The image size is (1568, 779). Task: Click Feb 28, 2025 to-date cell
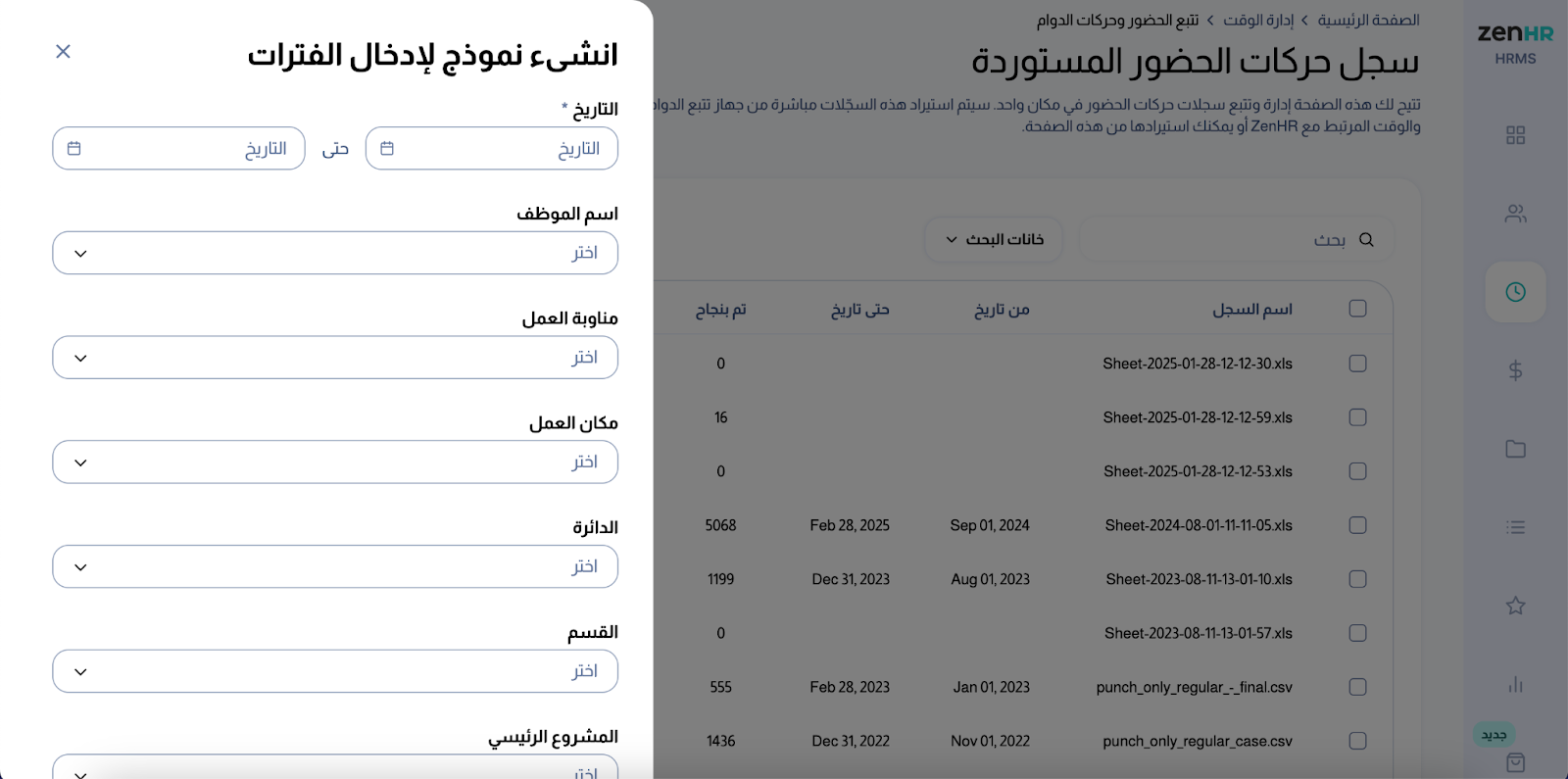[x=850, y=525]
